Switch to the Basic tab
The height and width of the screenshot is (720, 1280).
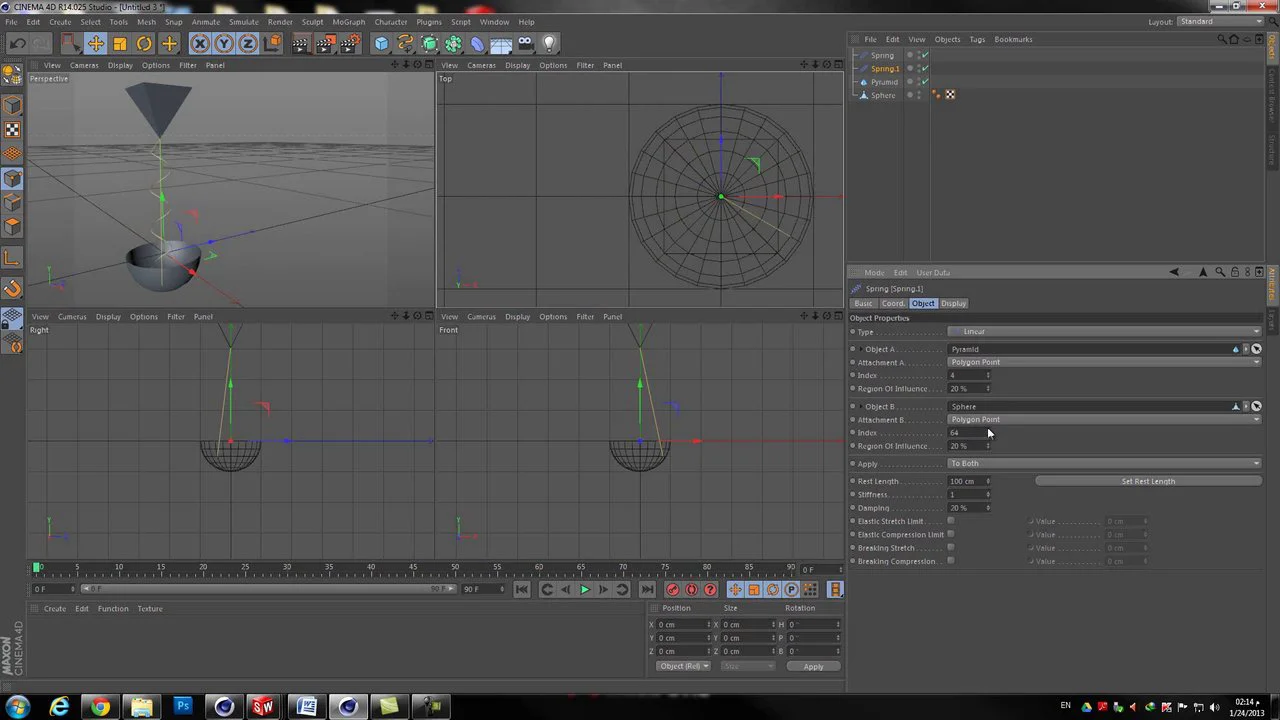[863, 303]
